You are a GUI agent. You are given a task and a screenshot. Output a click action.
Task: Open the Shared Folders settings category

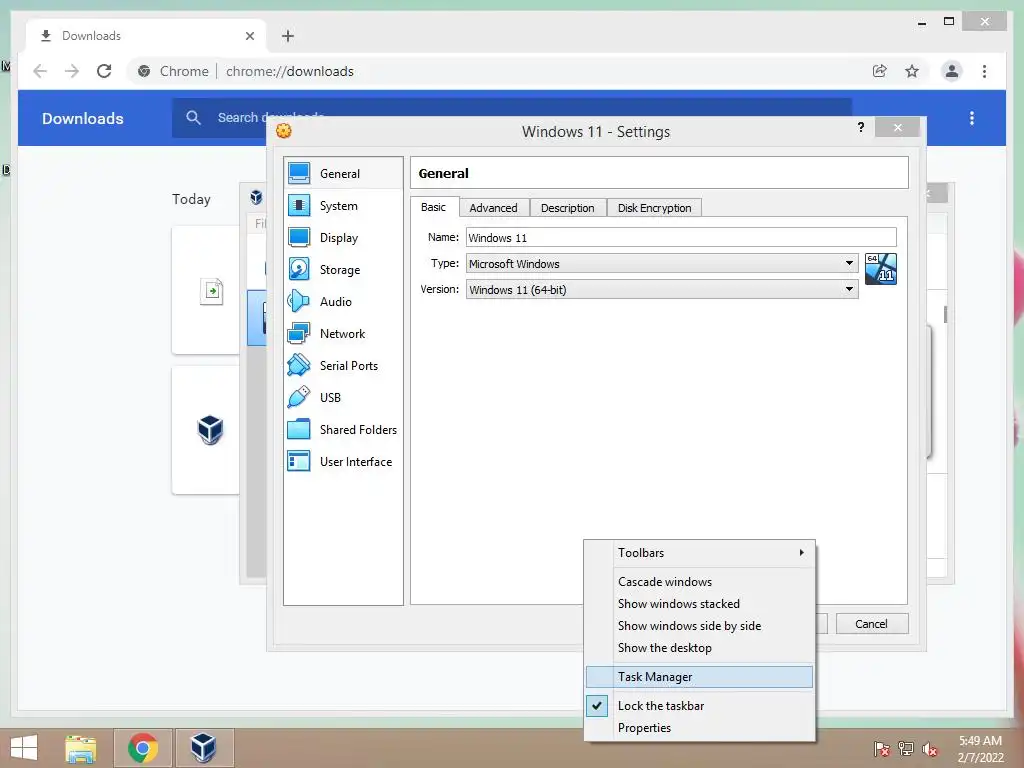(343, 430)
